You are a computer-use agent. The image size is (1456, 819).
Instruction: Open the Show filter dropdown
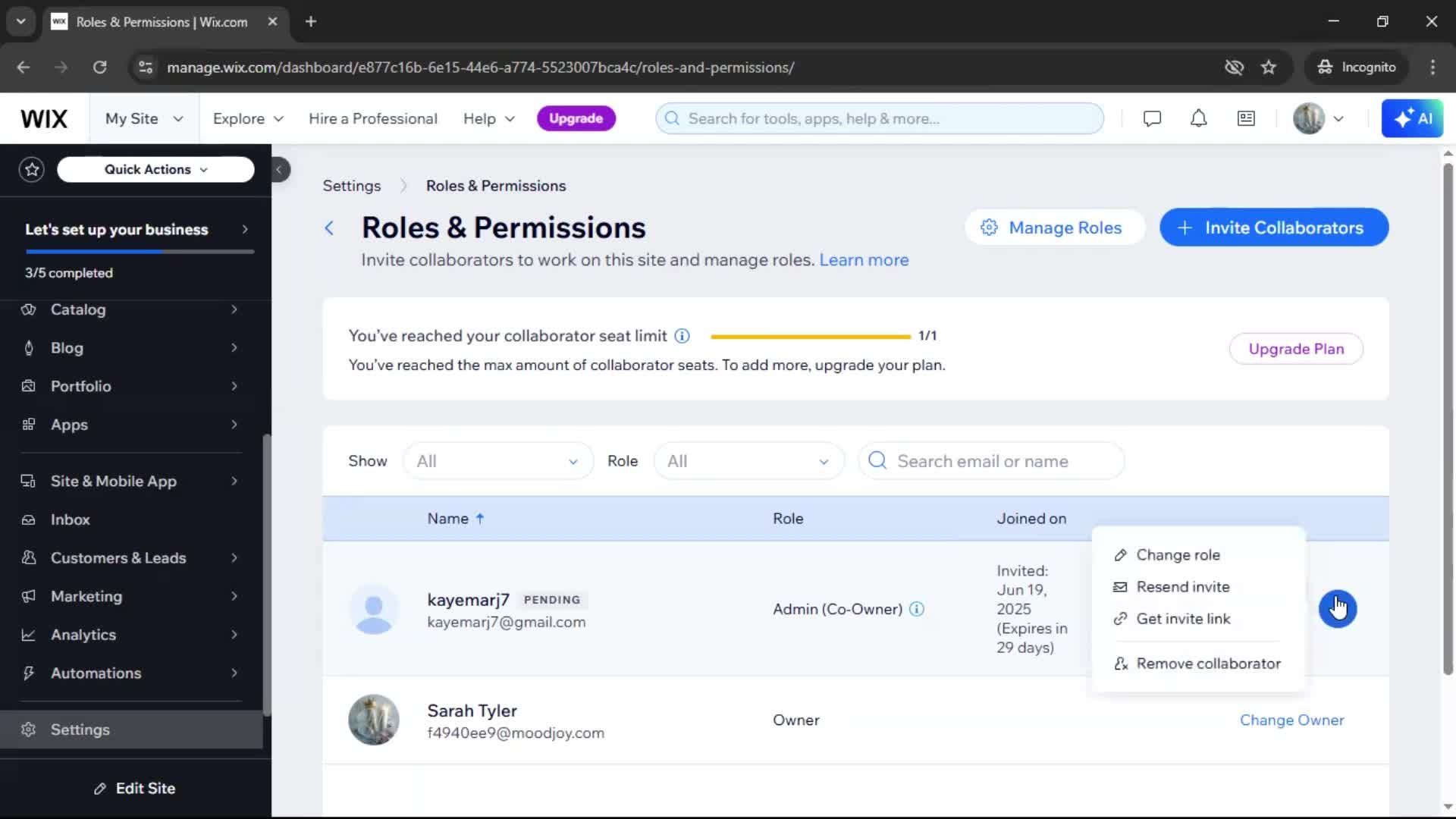coord(497,461)
